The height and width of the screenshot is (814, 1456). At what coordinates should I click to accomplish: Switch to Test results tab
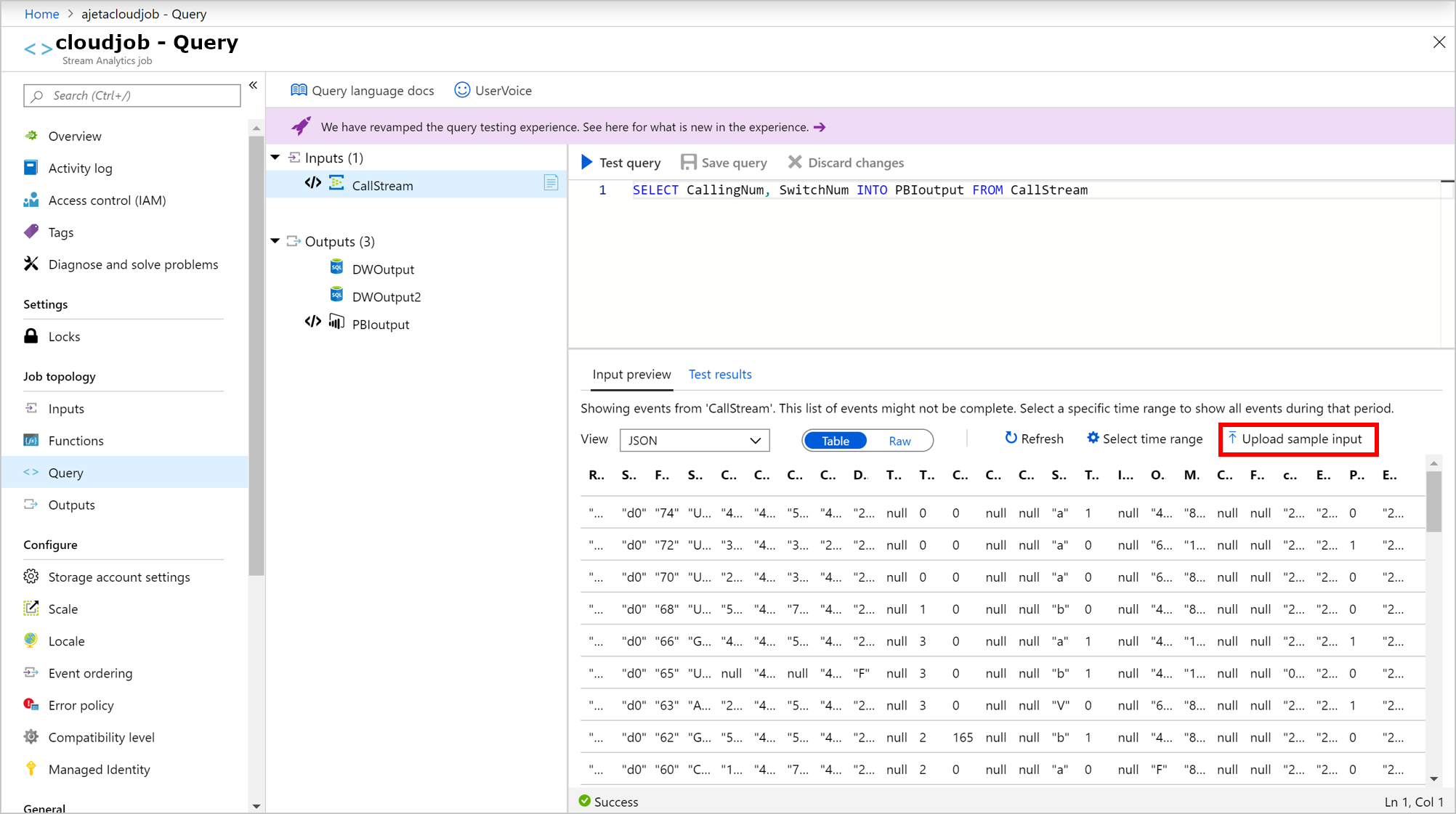click(720, 374)
